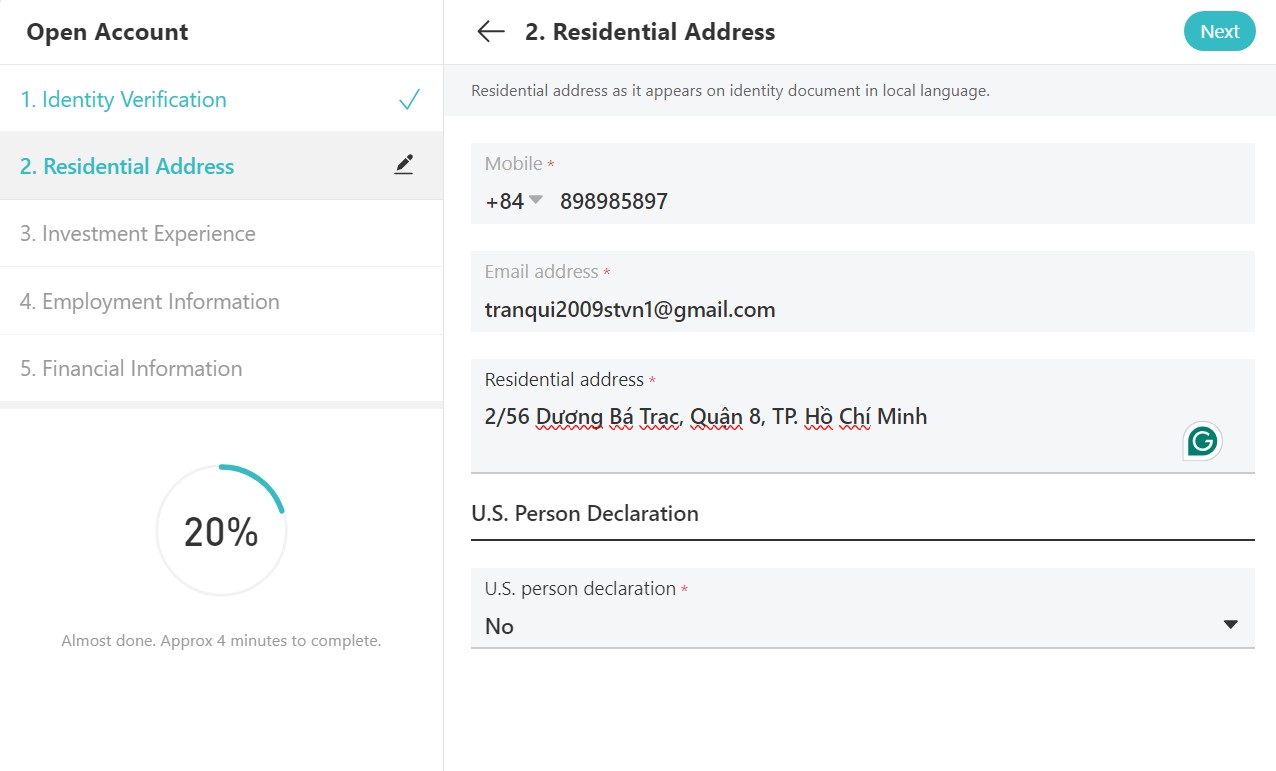Image resolution: width=1276 pixels, height=771 pixels.
Task: Click the email address input field
Action: 862,291
